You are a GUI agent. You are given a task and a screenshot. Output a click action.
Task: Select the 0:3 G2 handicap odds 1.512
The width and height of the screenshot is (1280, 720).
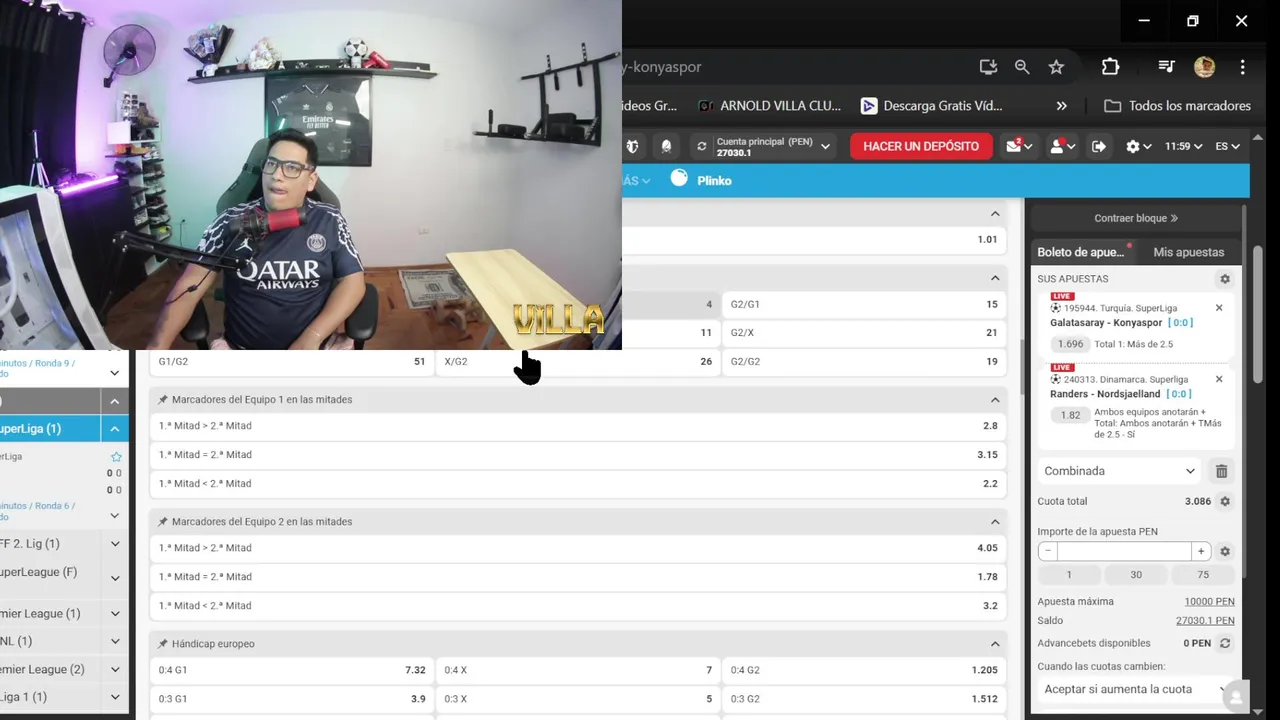(x=864, y=699)
